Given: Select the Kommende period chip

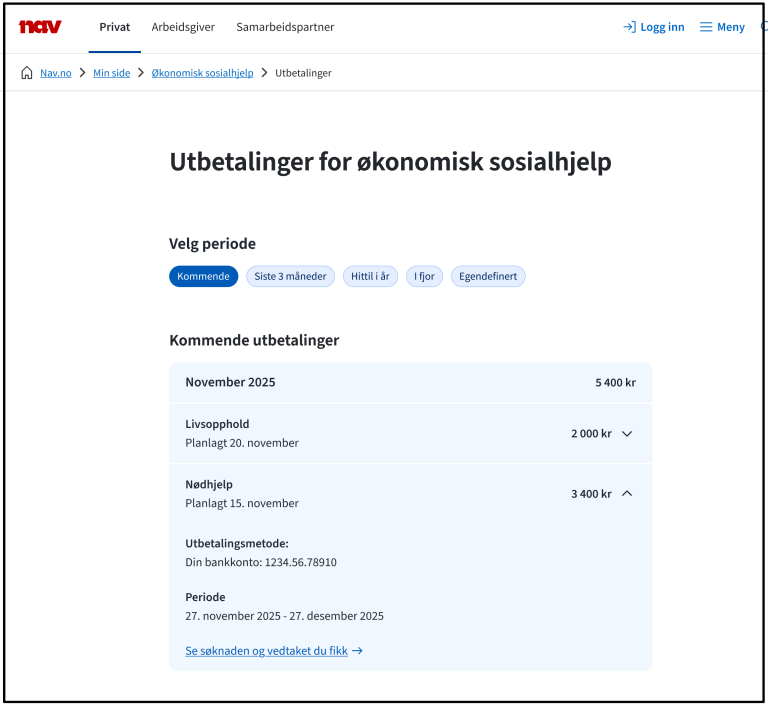Looking at the screenshot, I should coord(203,277).
